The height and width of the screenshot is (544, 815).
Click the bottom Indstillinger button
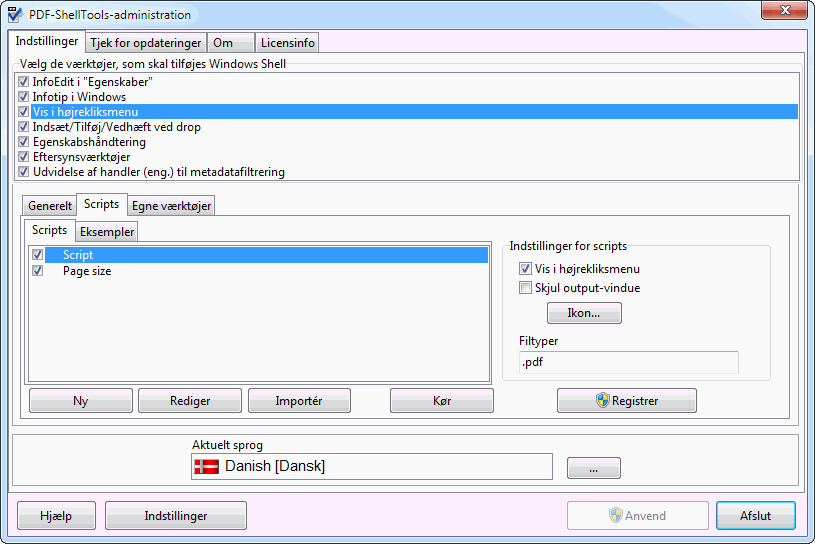pos(176,515)
